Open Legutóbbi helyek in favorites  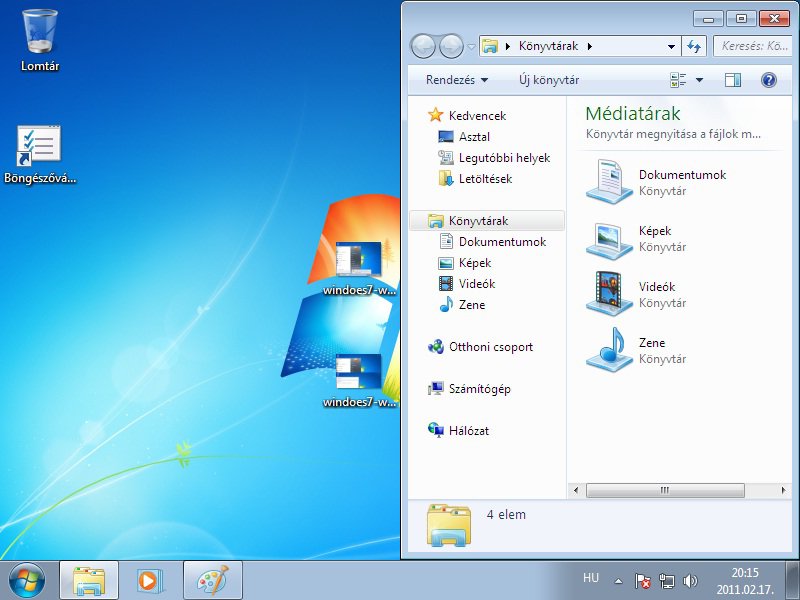(x=504, y=158)
